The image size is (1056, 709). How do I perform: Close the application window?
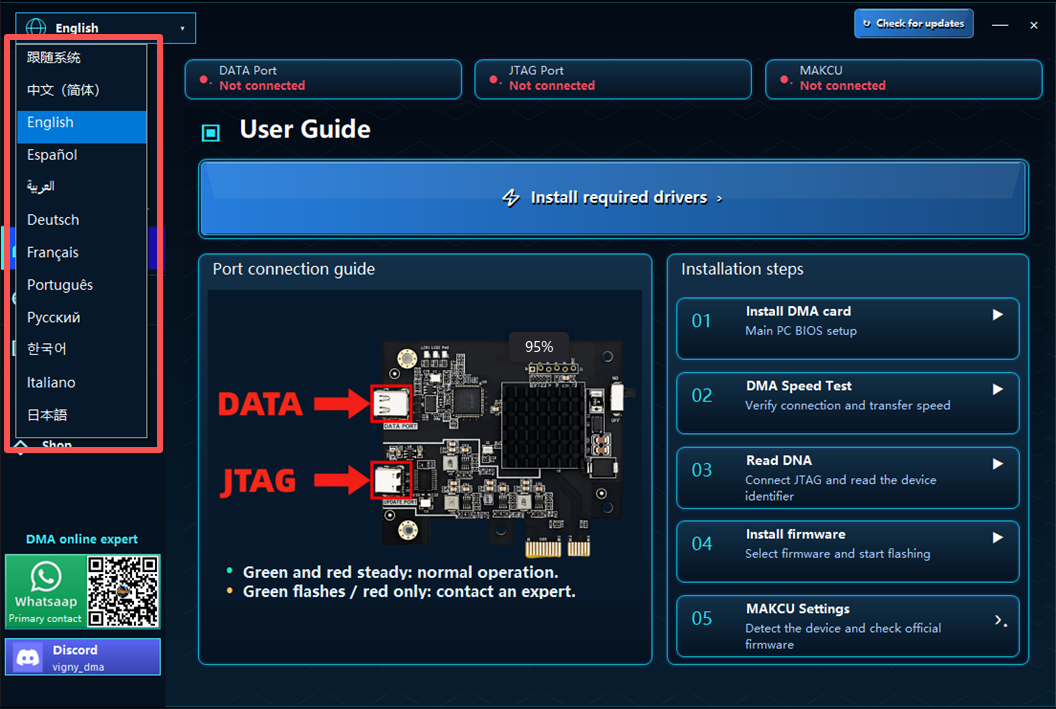[x=1034, y=26]
